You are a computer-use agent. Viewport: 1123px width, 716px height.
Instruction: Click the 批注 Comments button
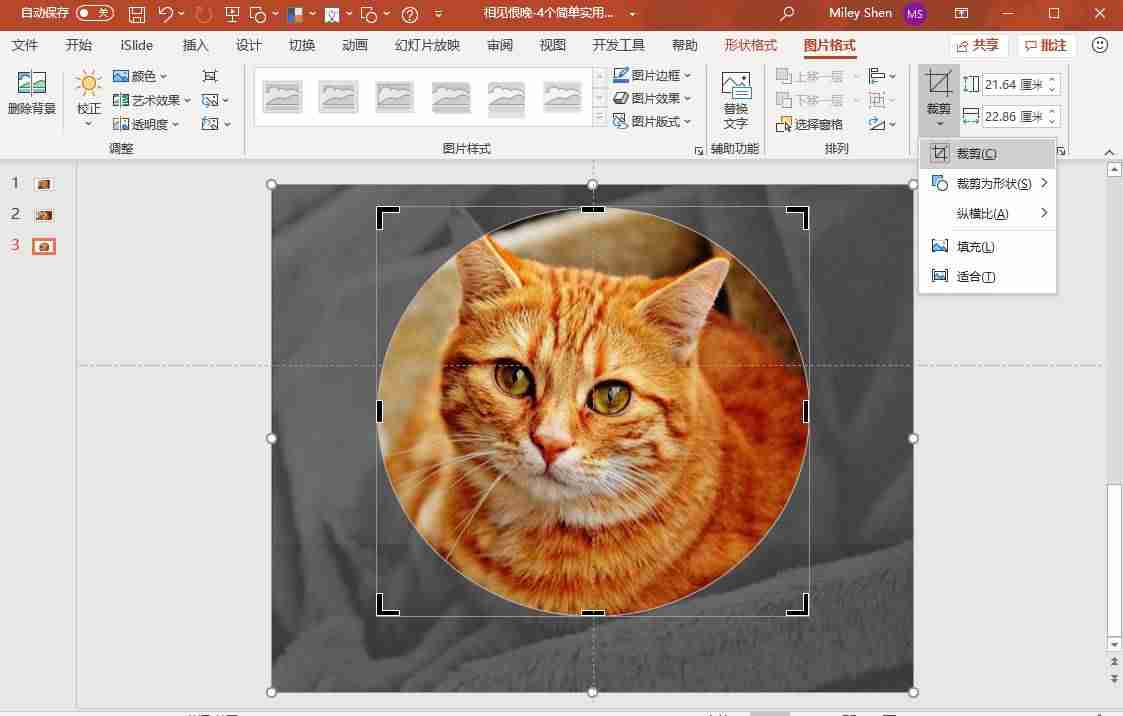pos(1046,45)
